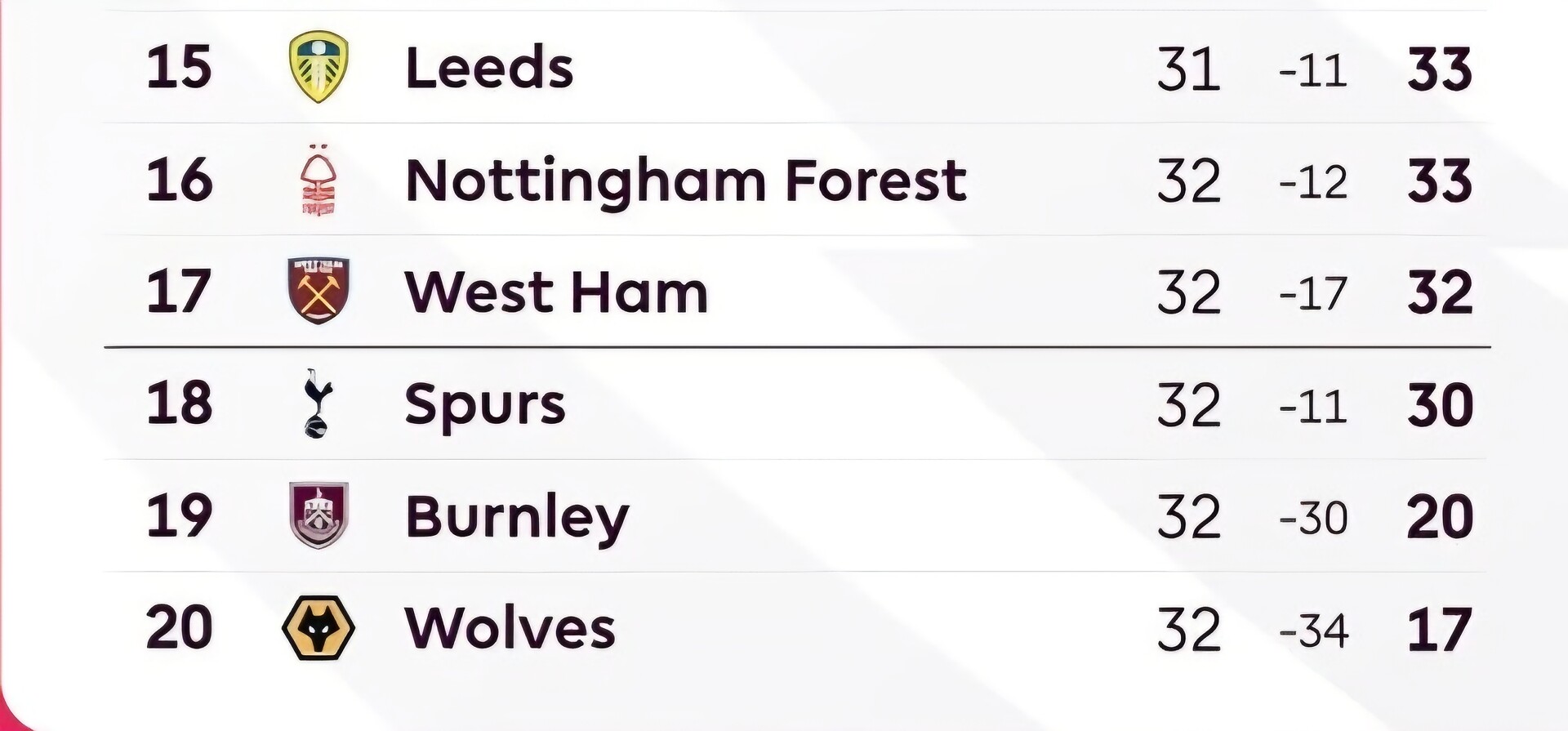Click West Ham goal difference -17
This screenshot has height=731, width=1568.
[x=1313, y=293]
